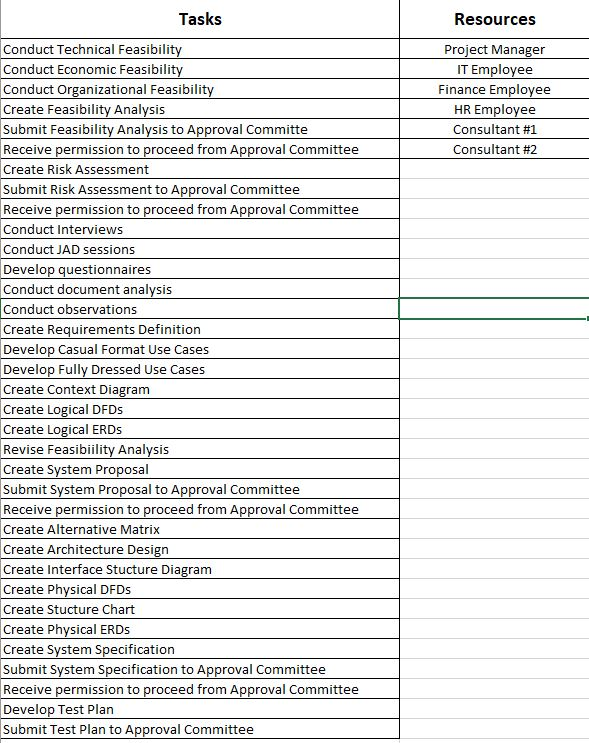Select the Create Logical DFDs cell
The image size is (589, 743).
[x=200, y=409]
